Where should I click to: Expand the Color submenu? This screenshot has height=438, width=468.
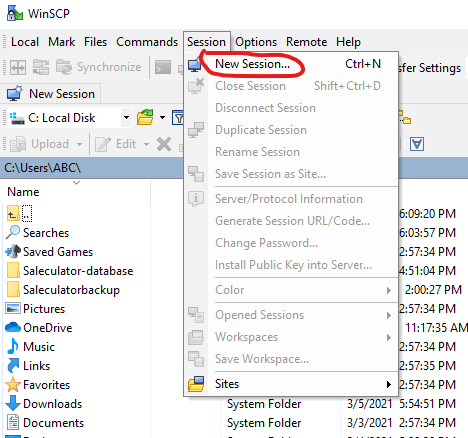(x=291, y=290)
